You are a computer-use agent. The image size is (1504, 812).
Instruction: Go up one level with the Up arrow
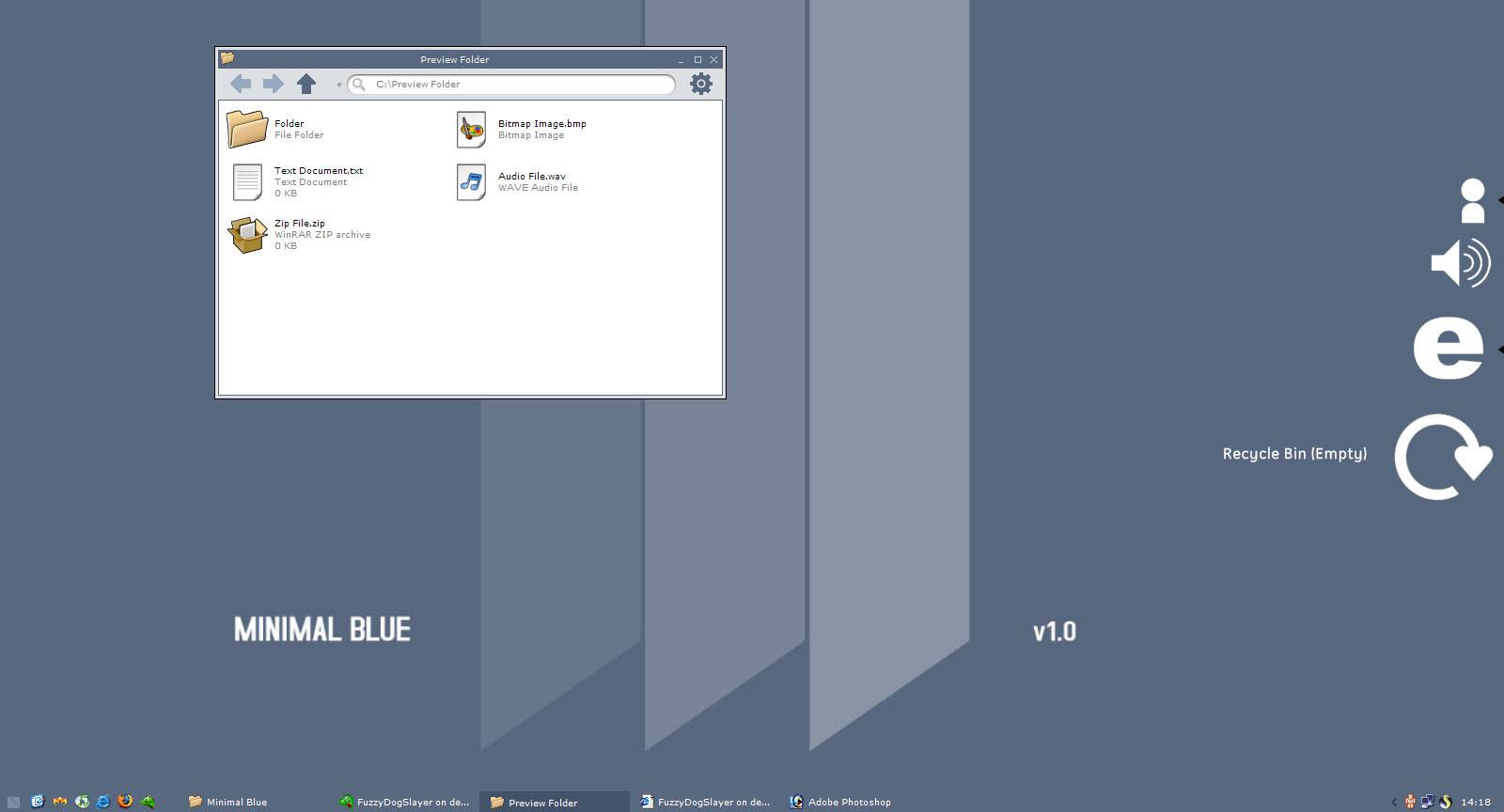(306, 84)
